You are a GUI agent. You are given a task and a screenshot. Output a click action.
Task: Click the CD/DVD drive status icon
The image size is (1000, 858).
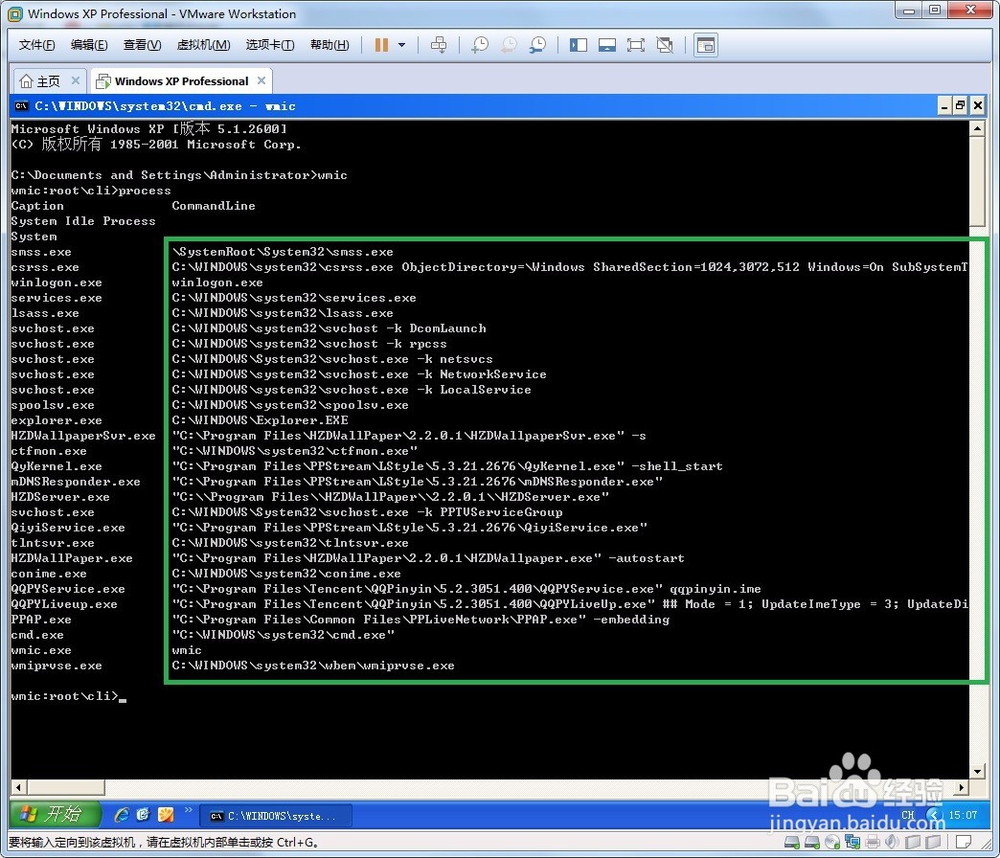[x=832, y=842]
